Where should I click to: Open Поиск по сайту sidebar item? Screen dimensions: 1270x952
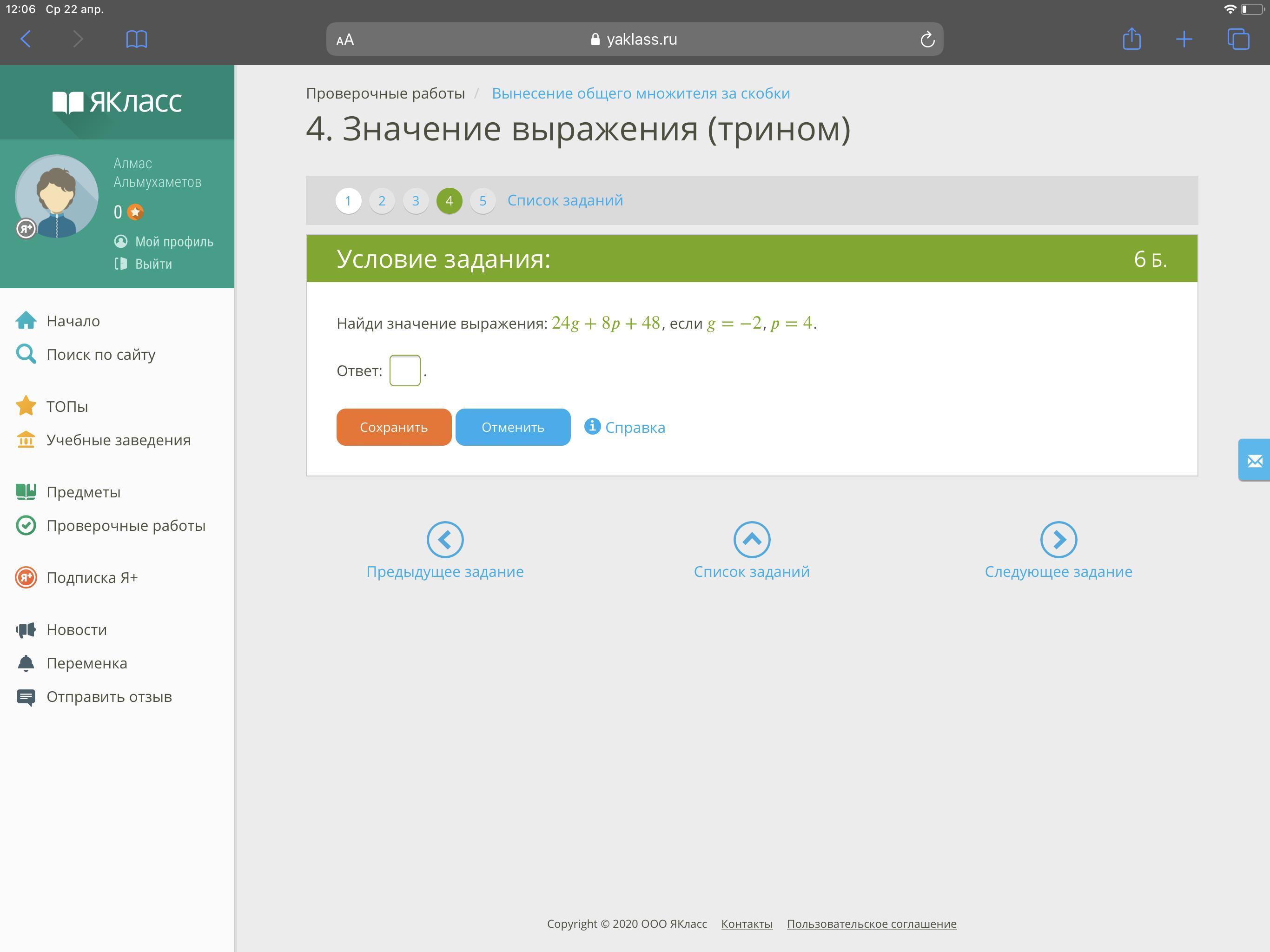[100, 354]
